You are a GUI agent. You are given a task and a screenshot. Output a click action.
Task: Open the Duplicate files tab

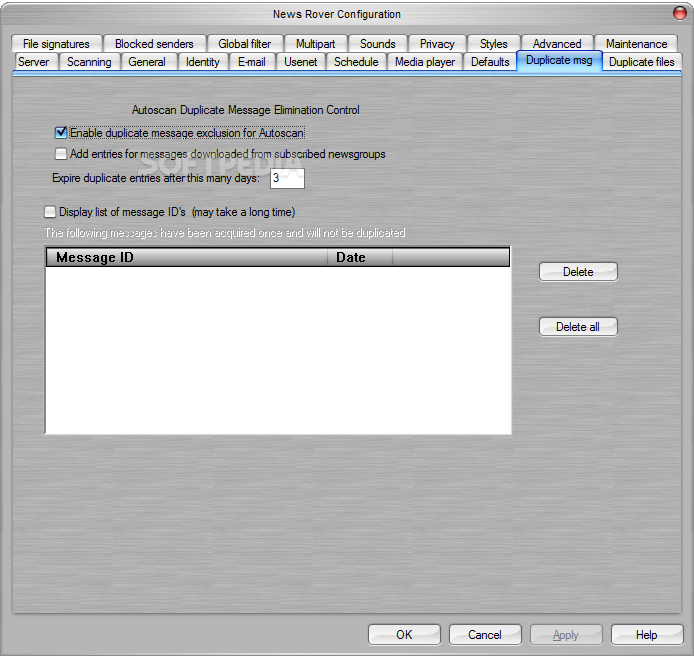point(642,62)
